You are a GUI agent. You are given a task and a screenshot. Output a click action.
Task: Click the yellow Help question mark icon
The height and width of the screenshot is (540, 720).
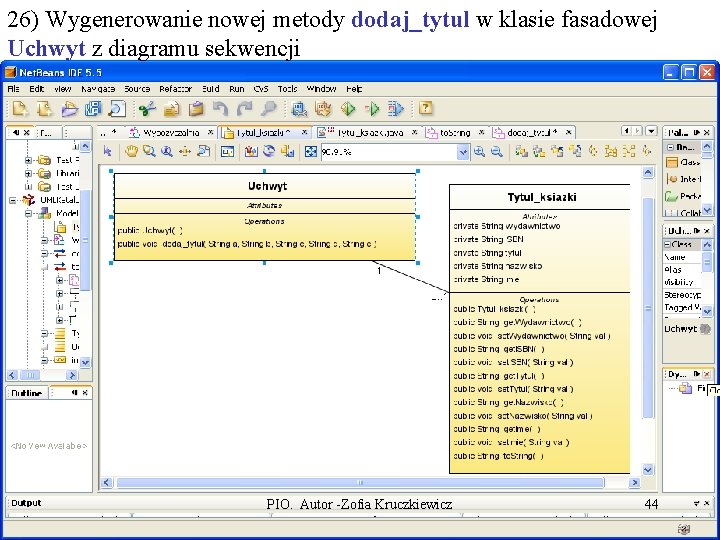point(426,108)
